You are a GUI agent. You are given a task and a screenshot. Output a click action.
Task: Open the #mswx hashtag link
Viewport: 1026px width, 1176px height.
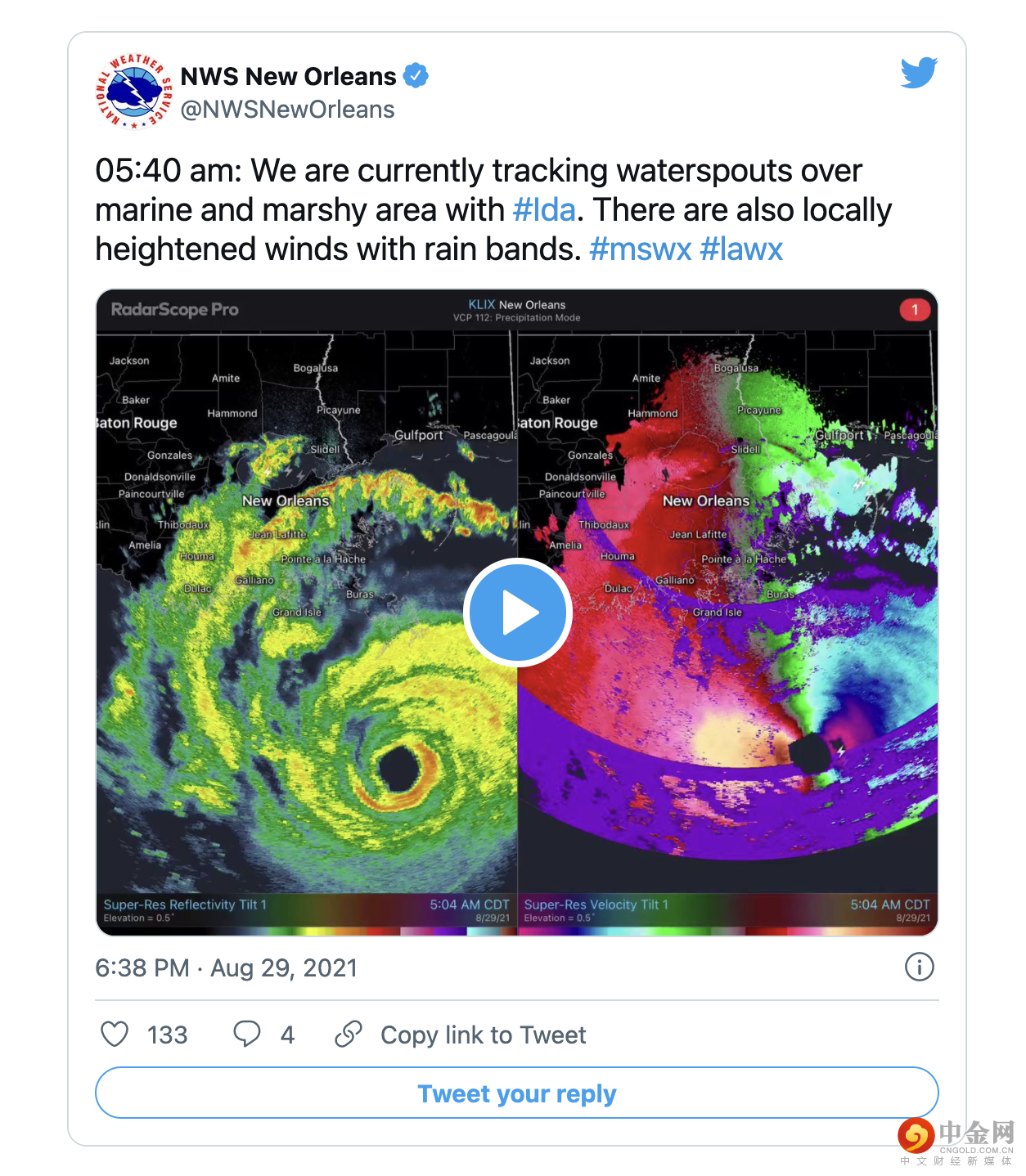641,249
